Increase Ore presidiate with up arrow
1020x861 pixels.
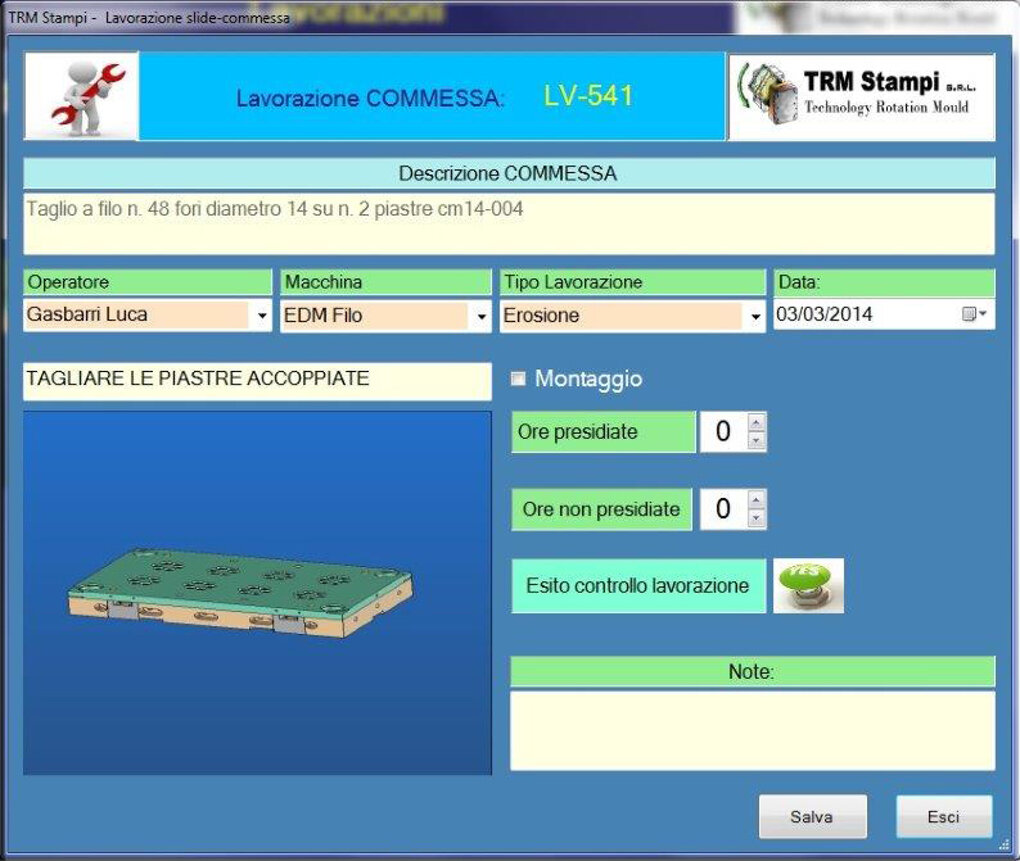point(756,423)
